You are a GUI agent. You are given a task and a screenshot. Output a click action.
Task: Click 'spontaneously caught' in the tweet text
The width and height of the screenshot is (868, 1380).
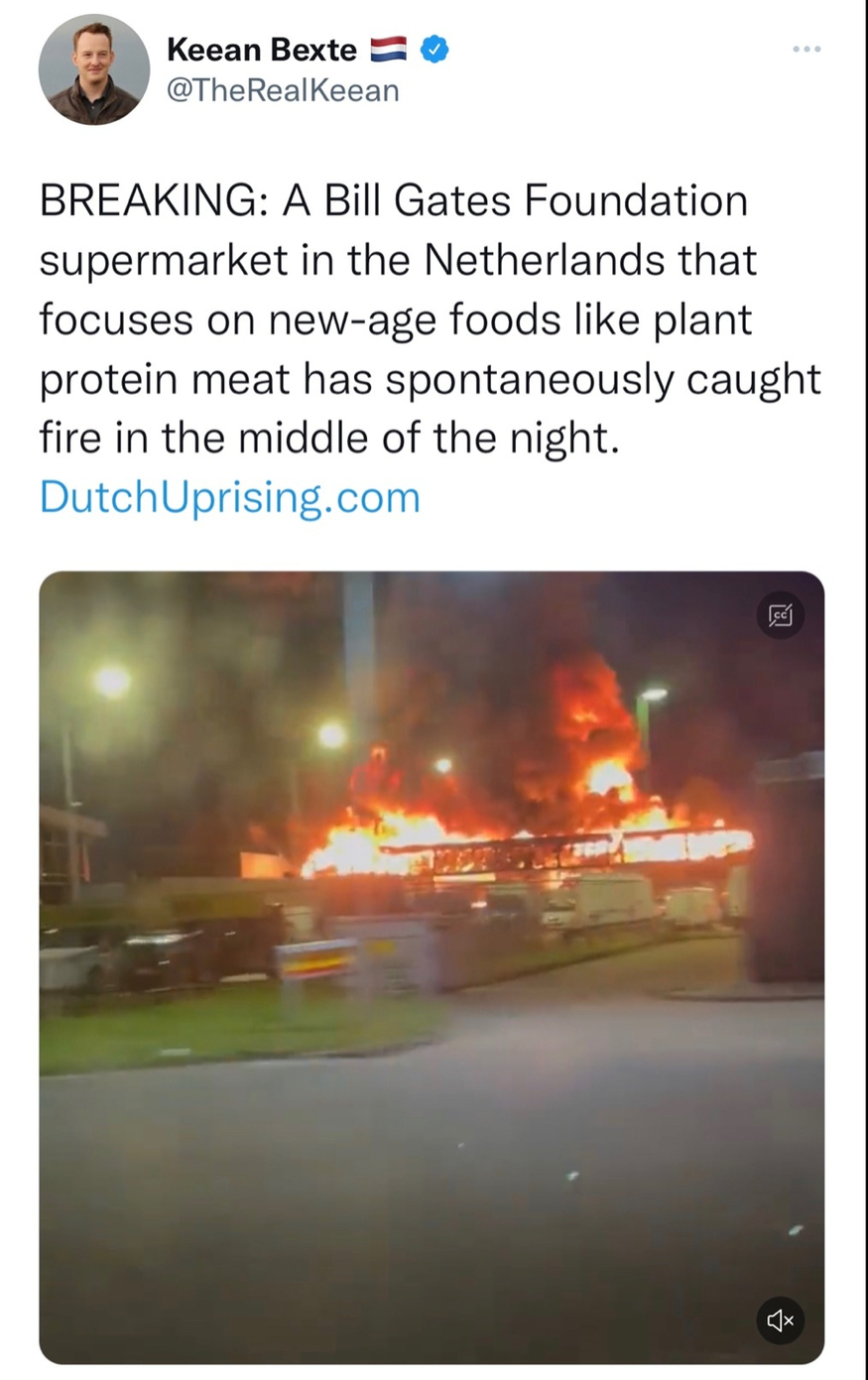pyautogui.click(x=603, y=380)
